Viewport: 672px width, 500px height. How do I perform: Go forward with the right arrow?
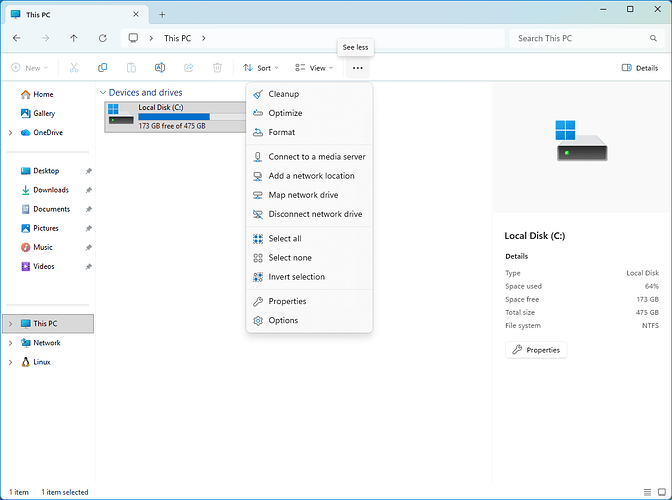45,38
